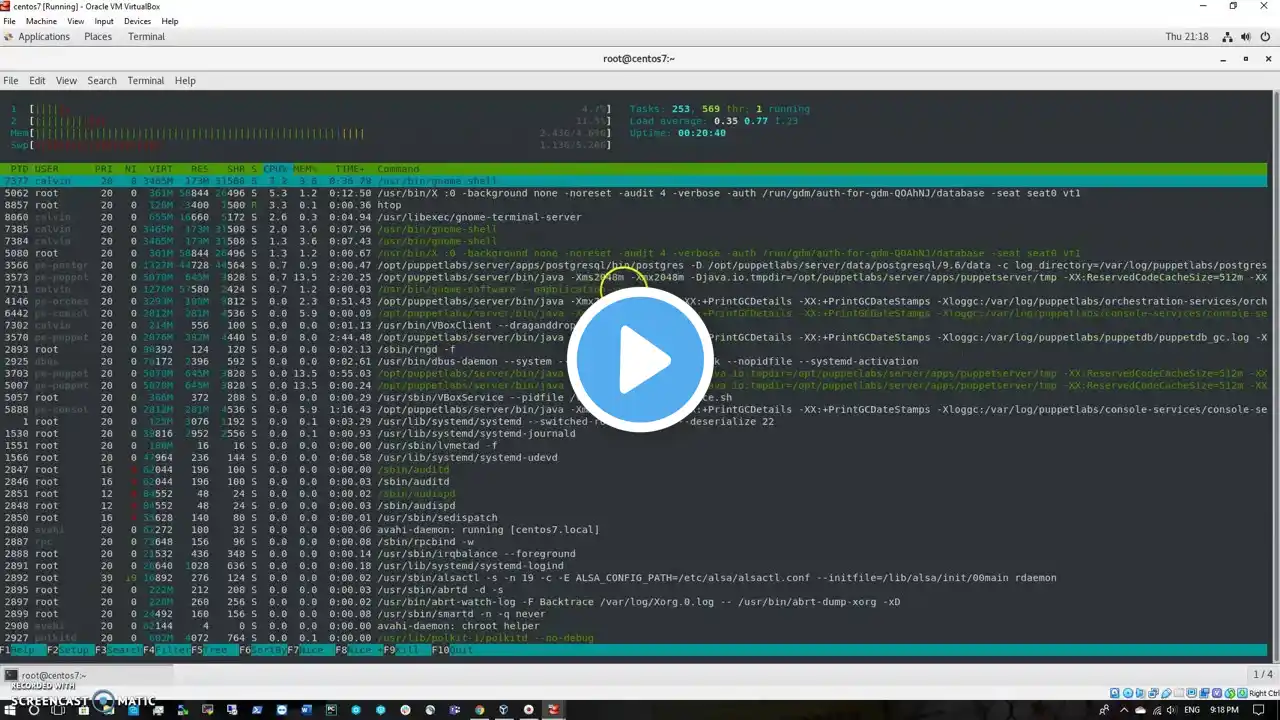Open the GNOME Places menu
This screenshot has height=720, width=1280.
tap(98, 37)
